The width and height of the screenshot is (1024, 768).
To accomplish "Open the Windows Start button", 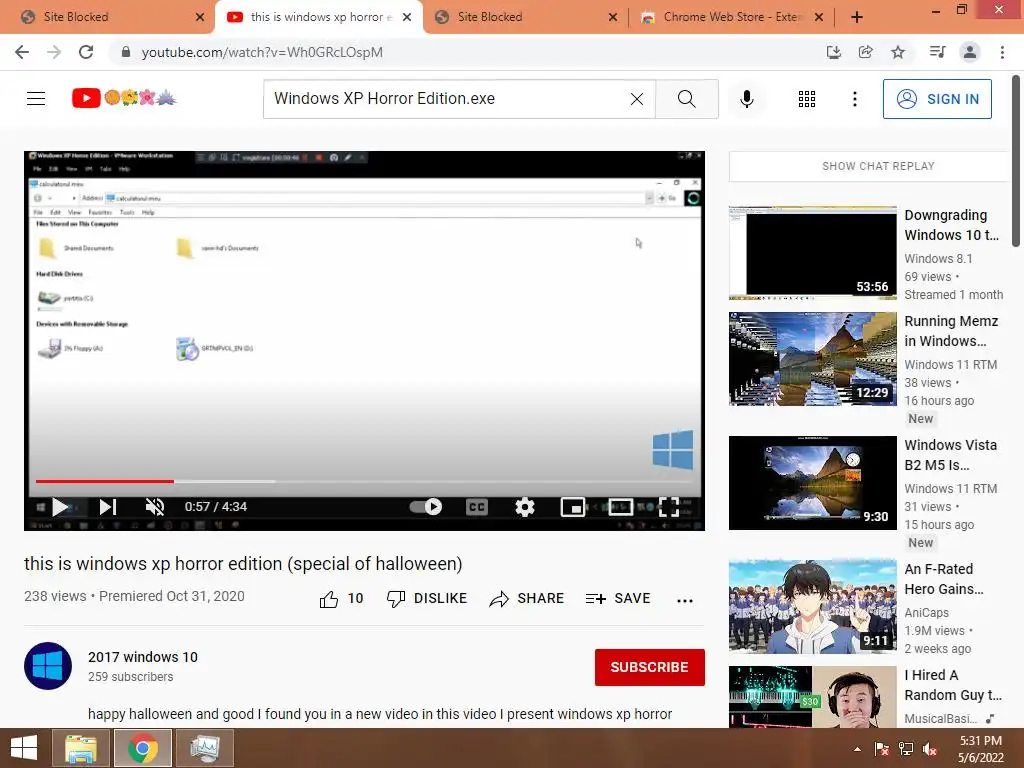I will 24,748.
